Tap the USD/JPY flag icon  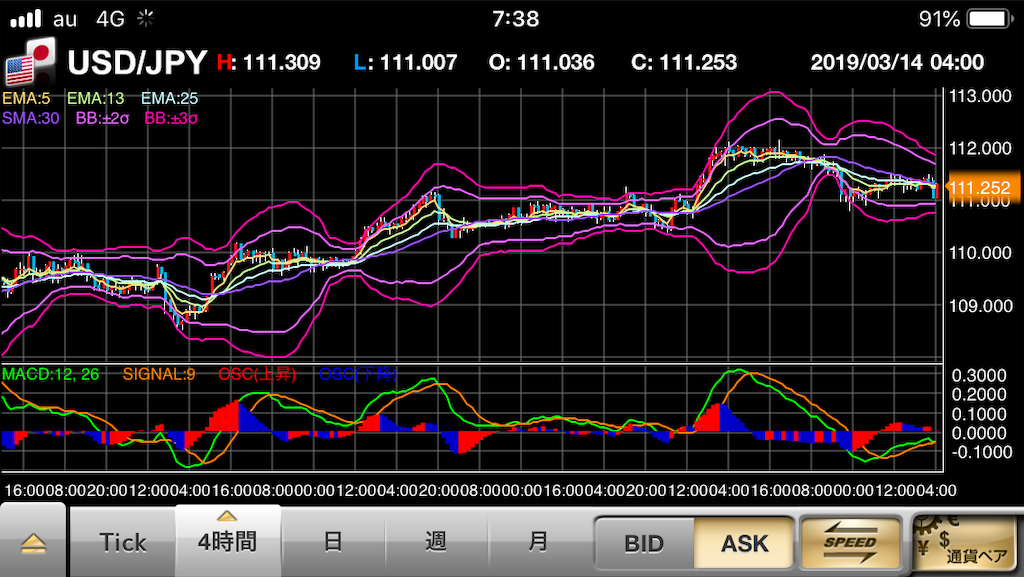pos(30,62)
